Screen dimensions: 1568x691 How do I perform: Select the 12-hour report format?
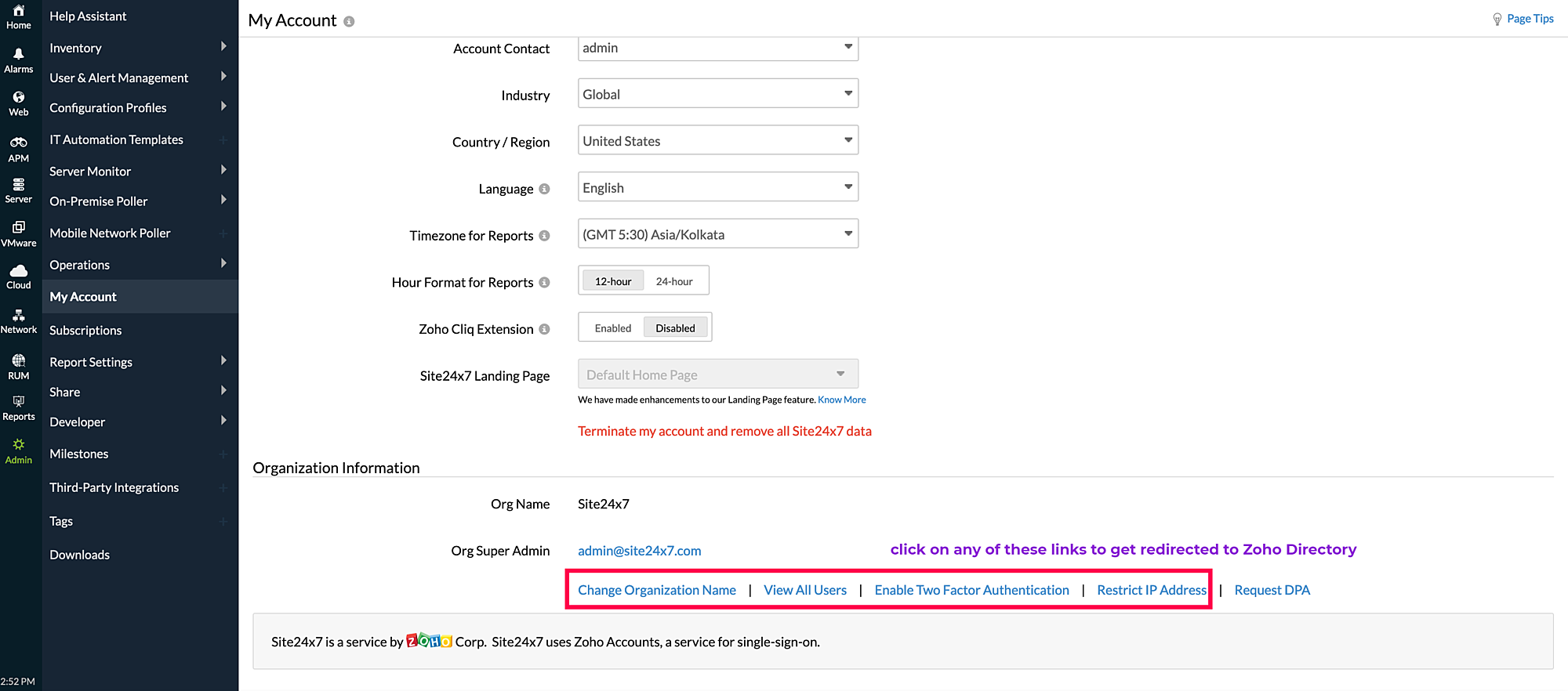612,281
